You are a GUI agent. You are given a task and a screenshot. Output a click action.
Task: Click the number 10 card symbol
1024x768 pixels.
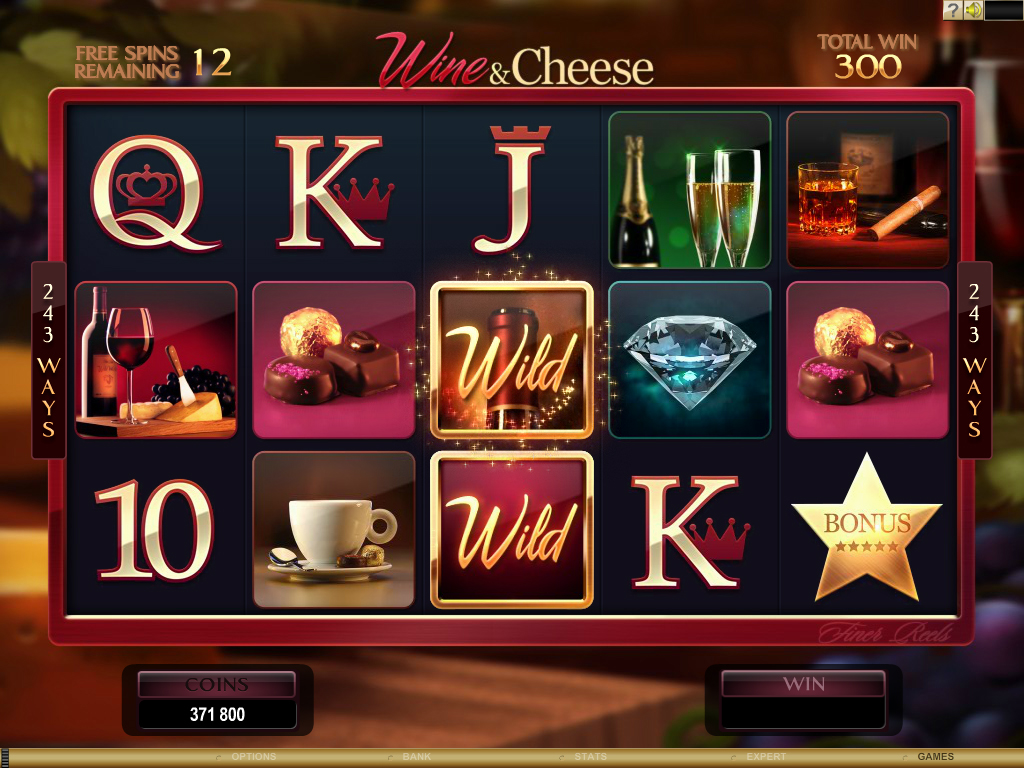click(155, 530)
